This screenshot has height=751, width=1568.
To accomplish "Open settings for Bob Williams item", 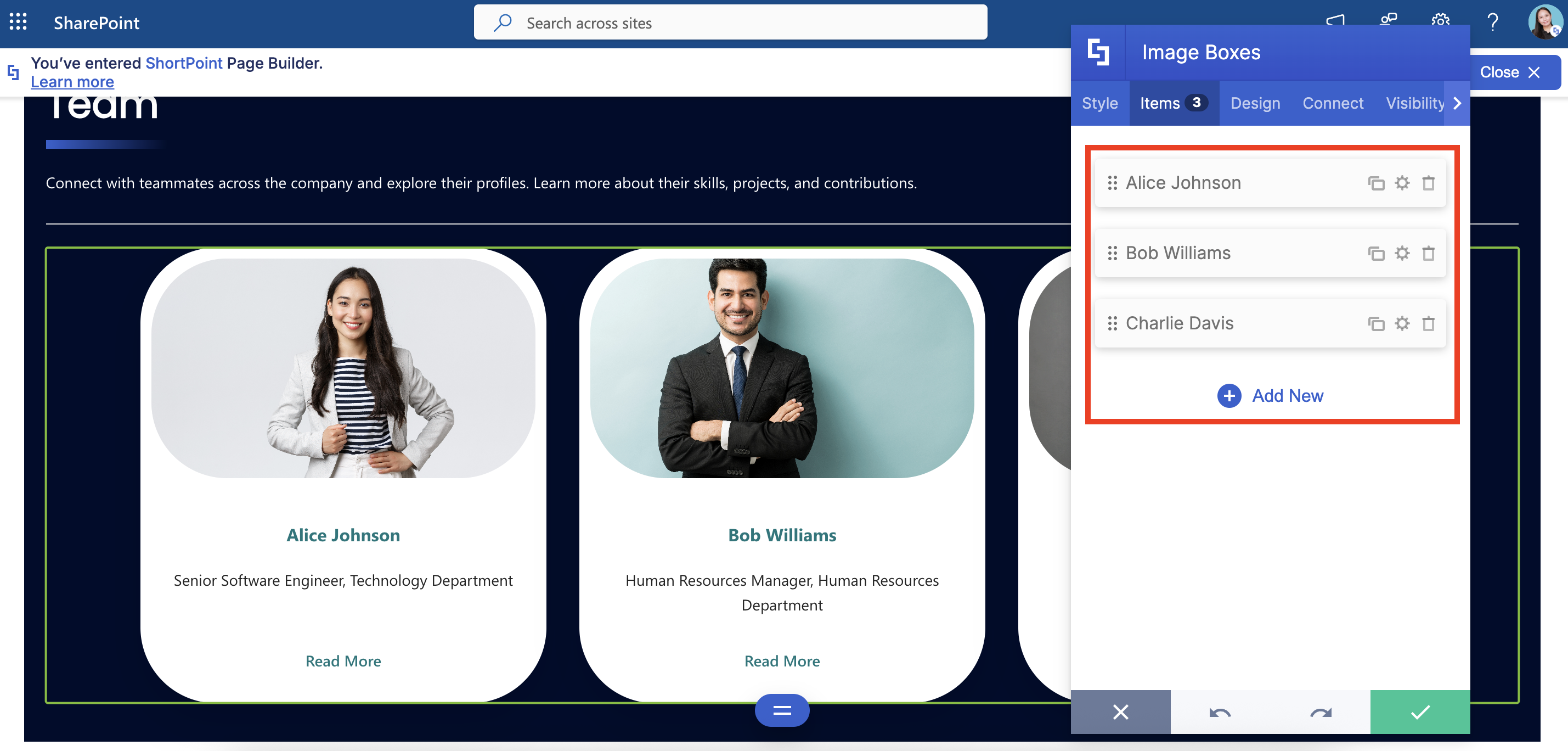I will coord(1402,253).
